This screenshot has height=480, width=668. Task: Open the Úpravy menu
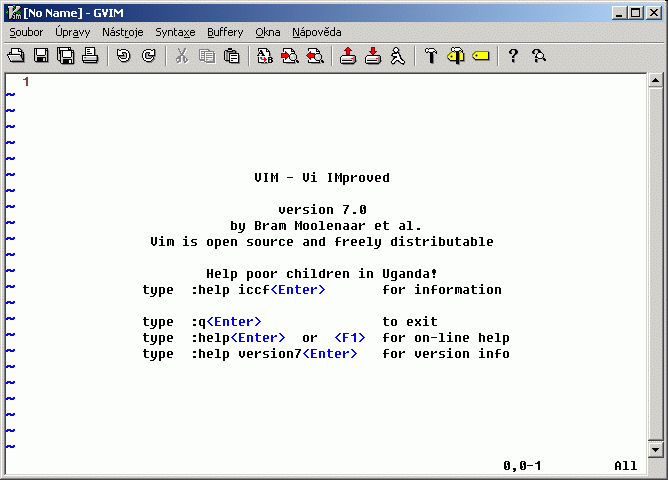point(72,32)
